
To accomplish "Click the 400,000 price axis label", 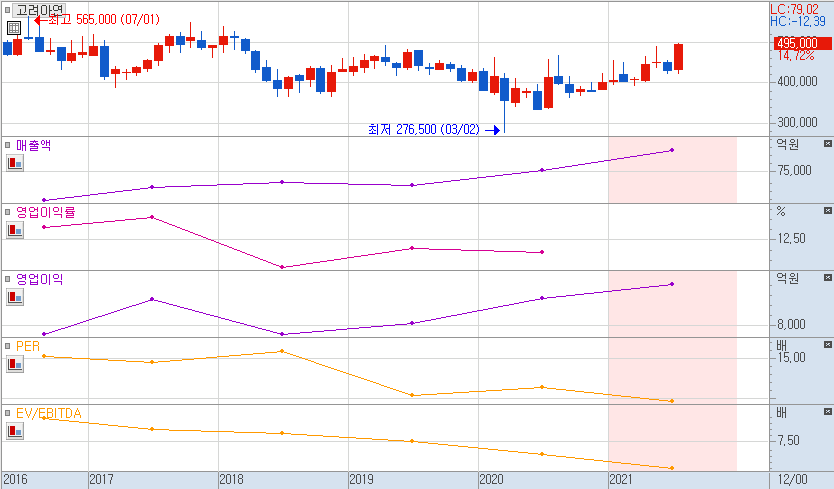I will point(797,81).
